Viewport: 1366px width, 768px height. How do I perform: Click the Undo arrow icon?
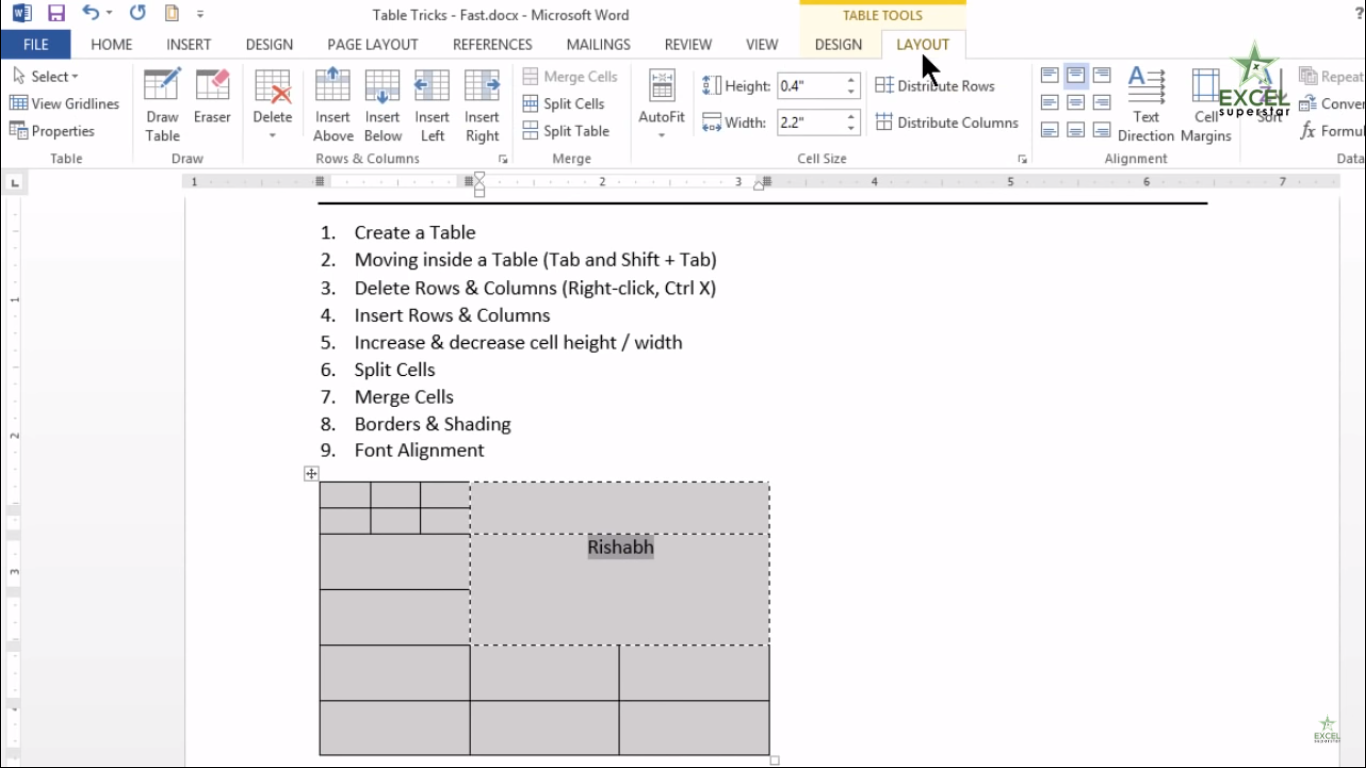click(91, 14)
